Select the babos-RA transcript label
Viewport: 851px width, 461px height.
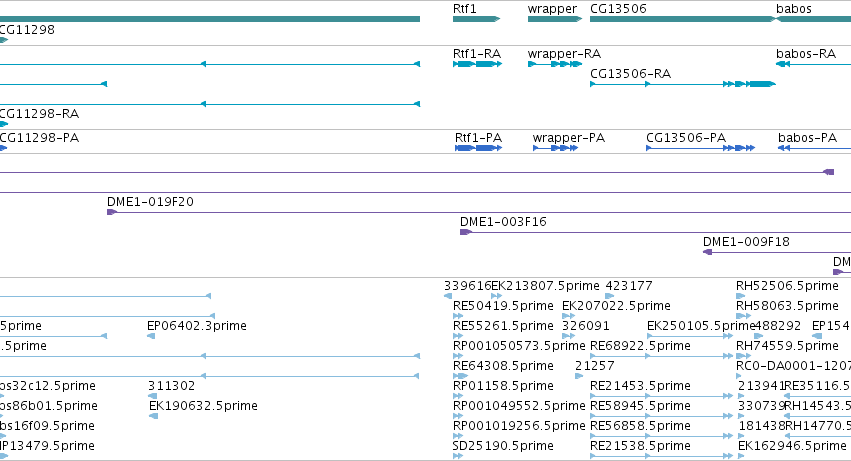click(x=806, y=54)
